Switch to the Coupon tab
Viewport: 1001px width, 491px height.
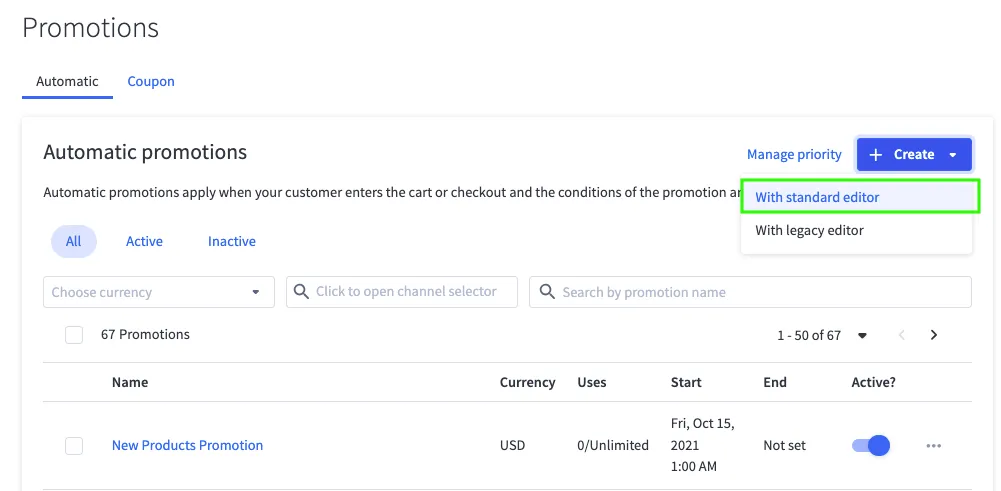tap(151, 81)
